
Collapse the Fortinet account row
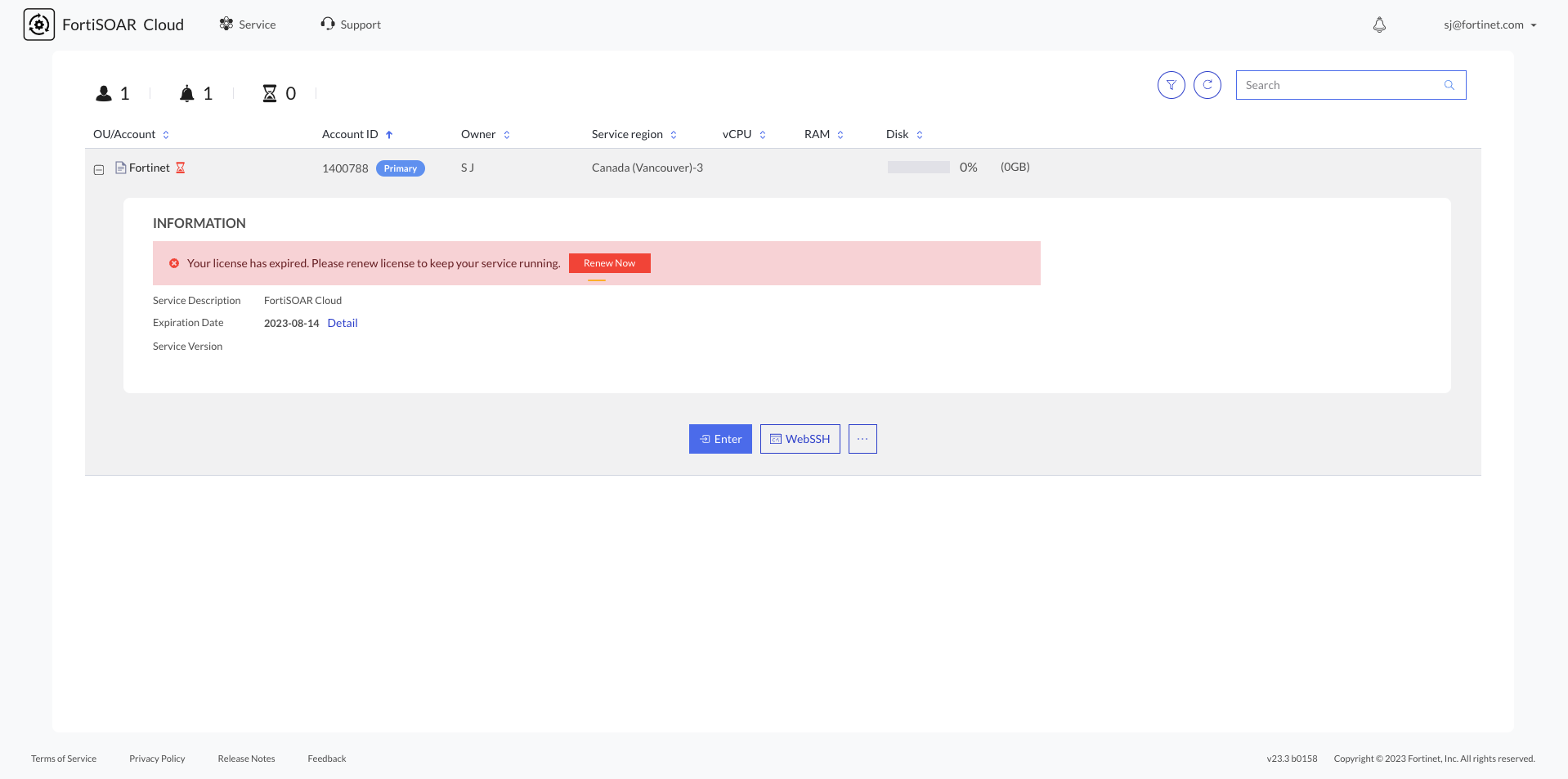pos(99,168)
